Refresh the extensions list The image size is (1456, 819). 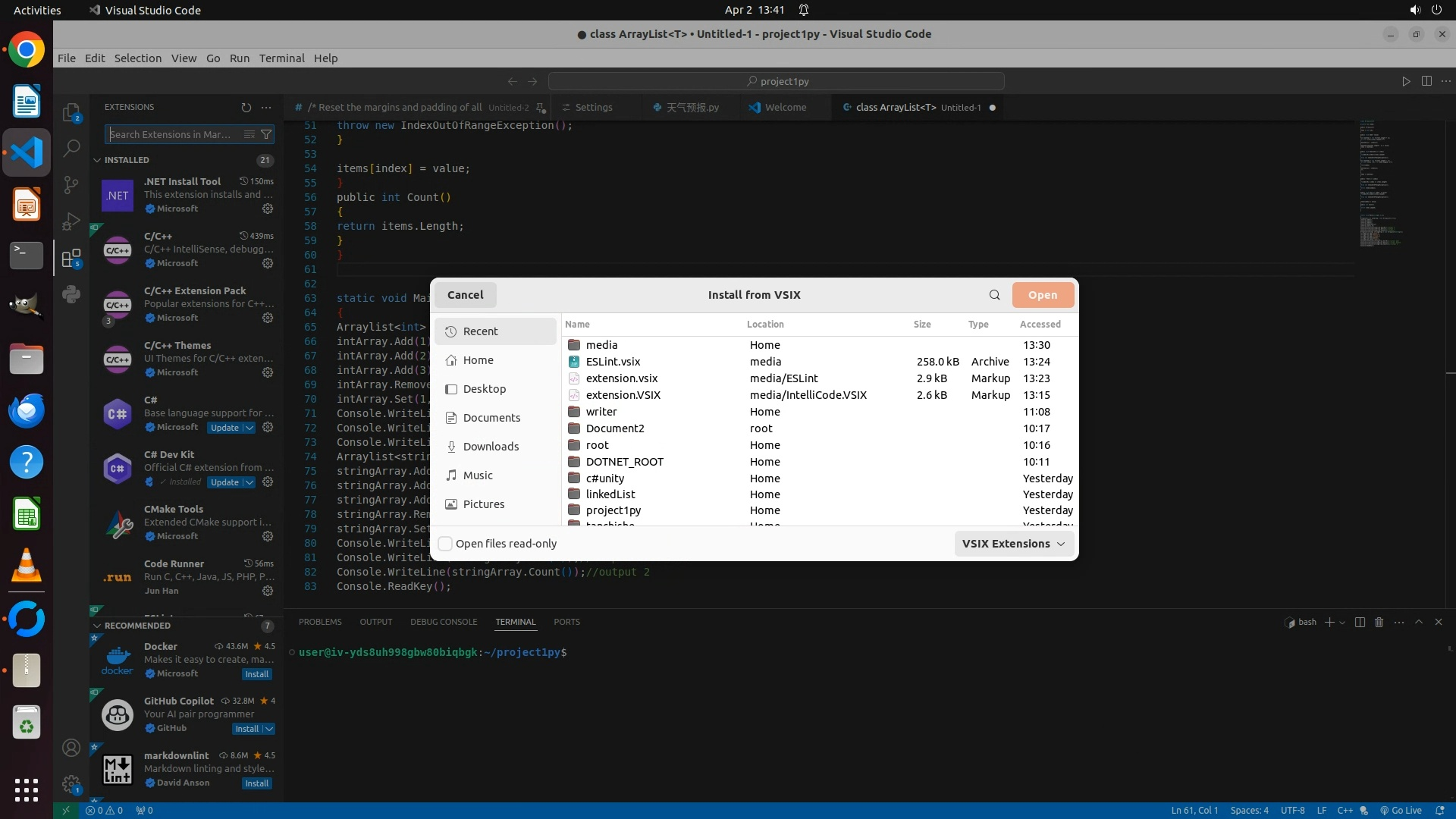(246, 108)
